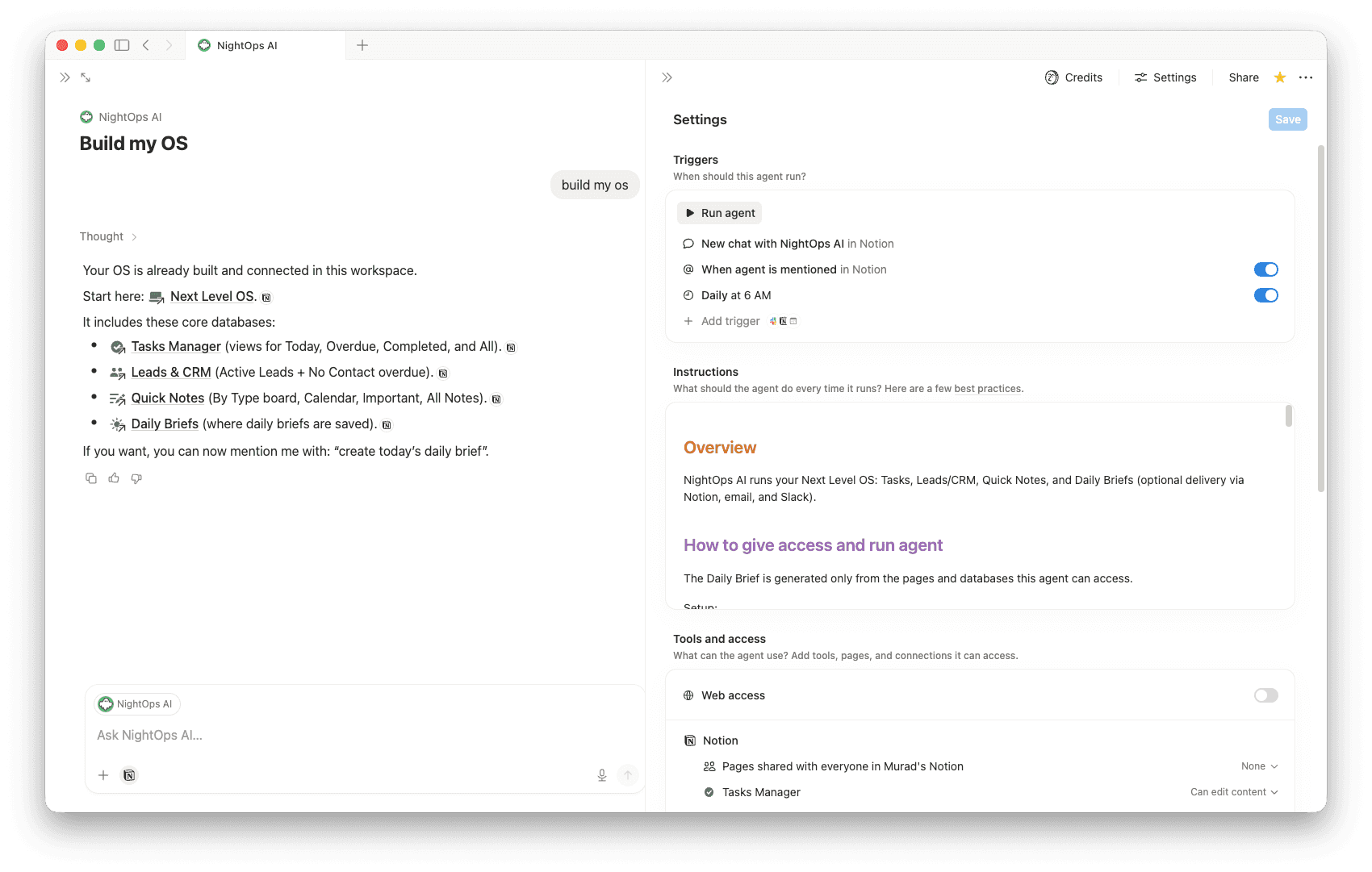
Task: Open the Next Level OS page link
Action: [x=213, y=296]
